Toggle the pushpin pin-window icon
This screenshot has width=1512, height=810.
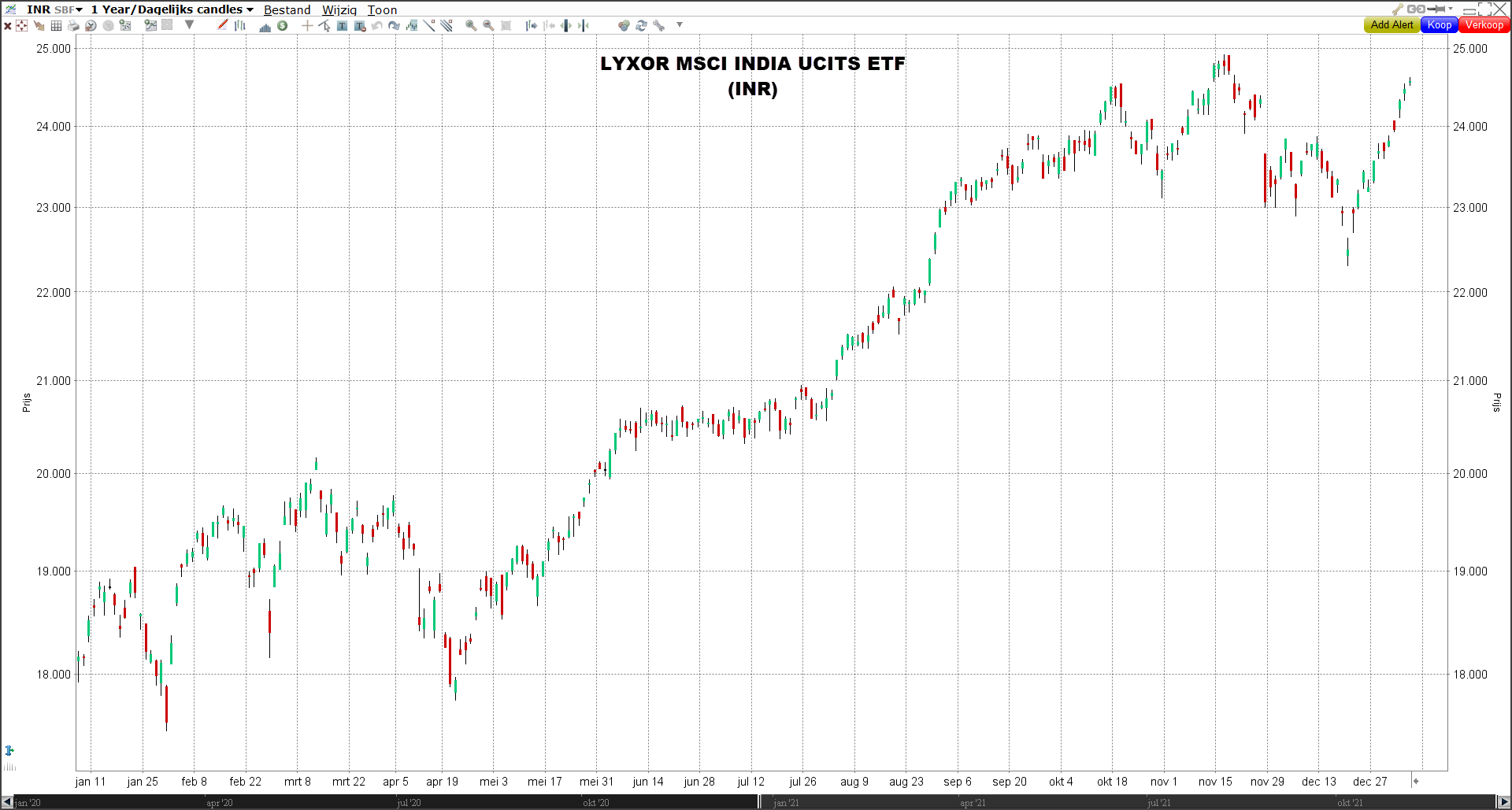(x=1436, y=9)
